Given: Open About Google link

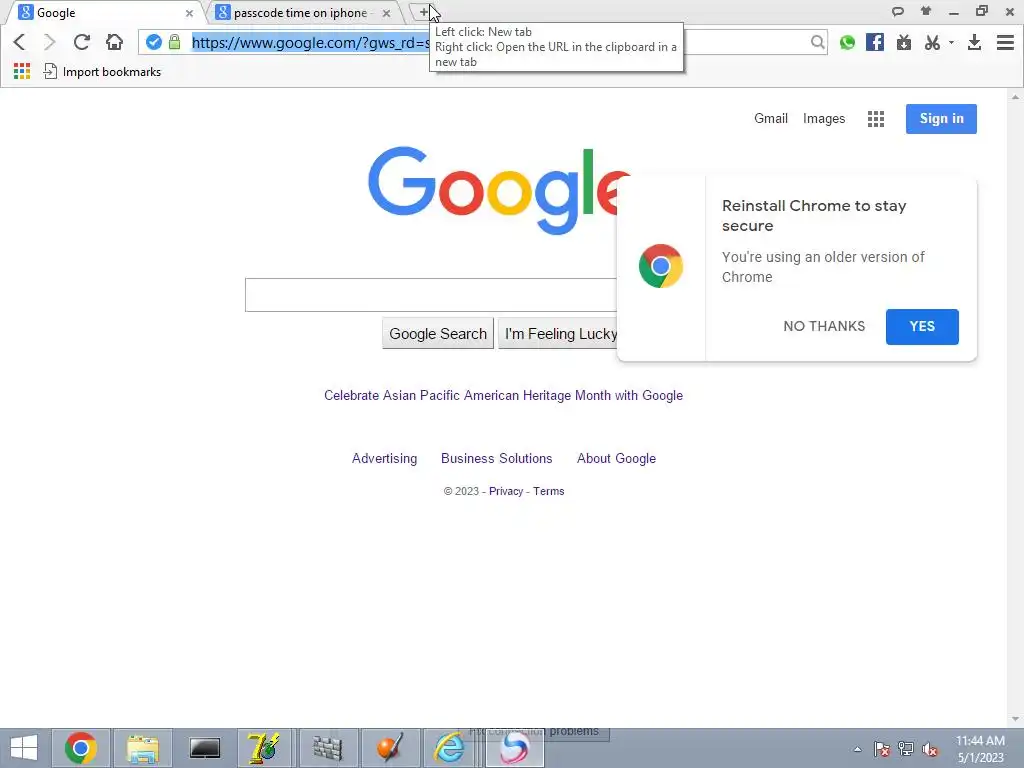Looking at the screenshot, I should pyautogui.click(x=616, y=458).
